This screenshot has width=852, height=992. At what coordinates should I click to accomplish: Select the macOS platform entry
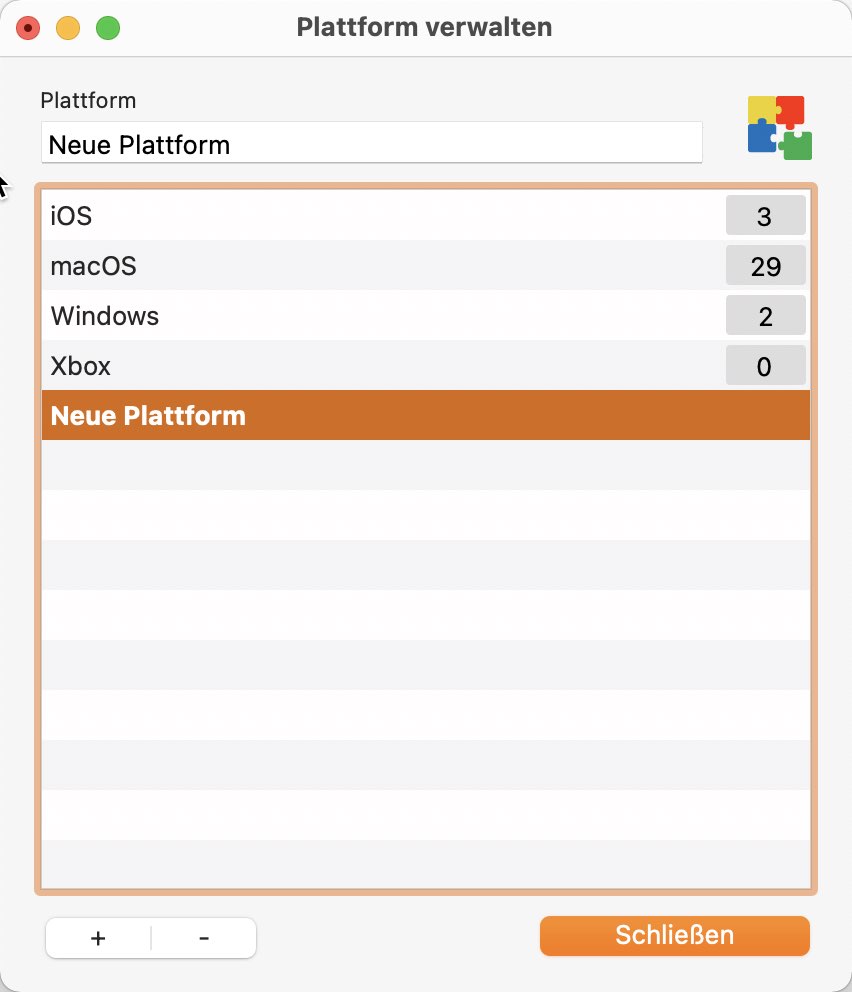[x=426, y=266]
